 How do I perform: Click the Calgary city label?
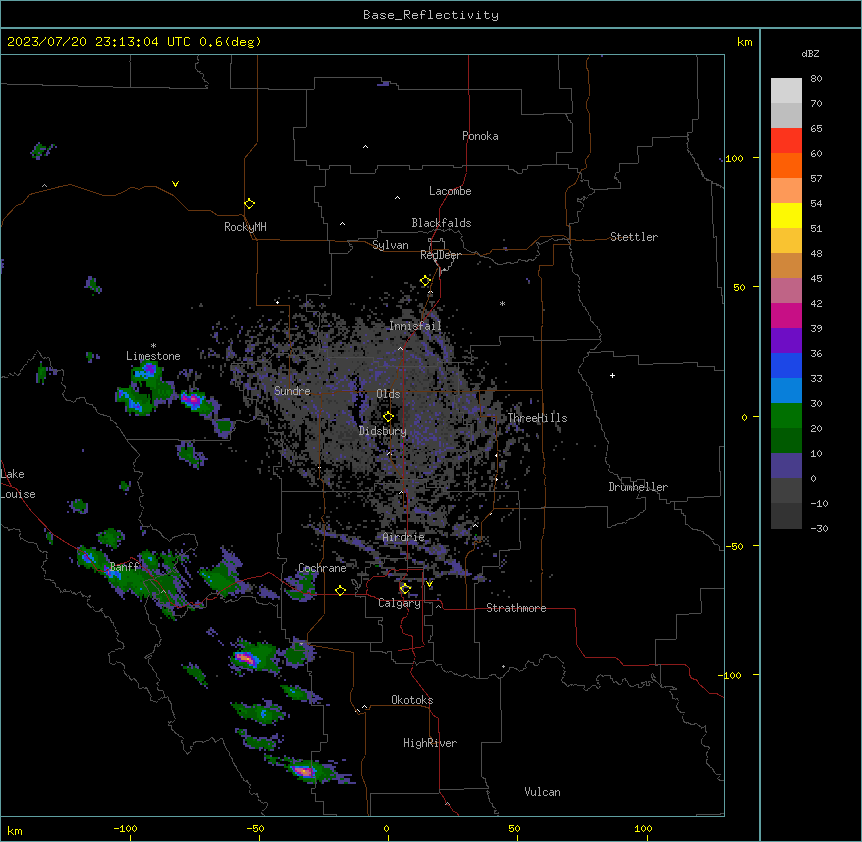tap(400, 603)
